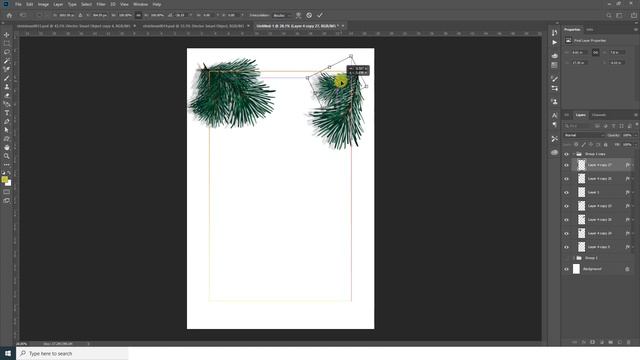This screenshot has width=640, height=360.
Task: Open the Fill value dropdown arrow
Action: (x=636, y=144)
